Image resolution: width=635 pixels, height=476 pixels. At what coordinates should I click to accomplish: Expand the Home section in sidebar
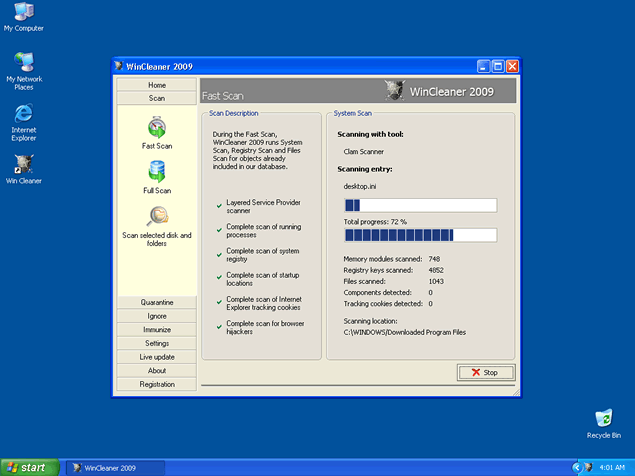point(157,85)
